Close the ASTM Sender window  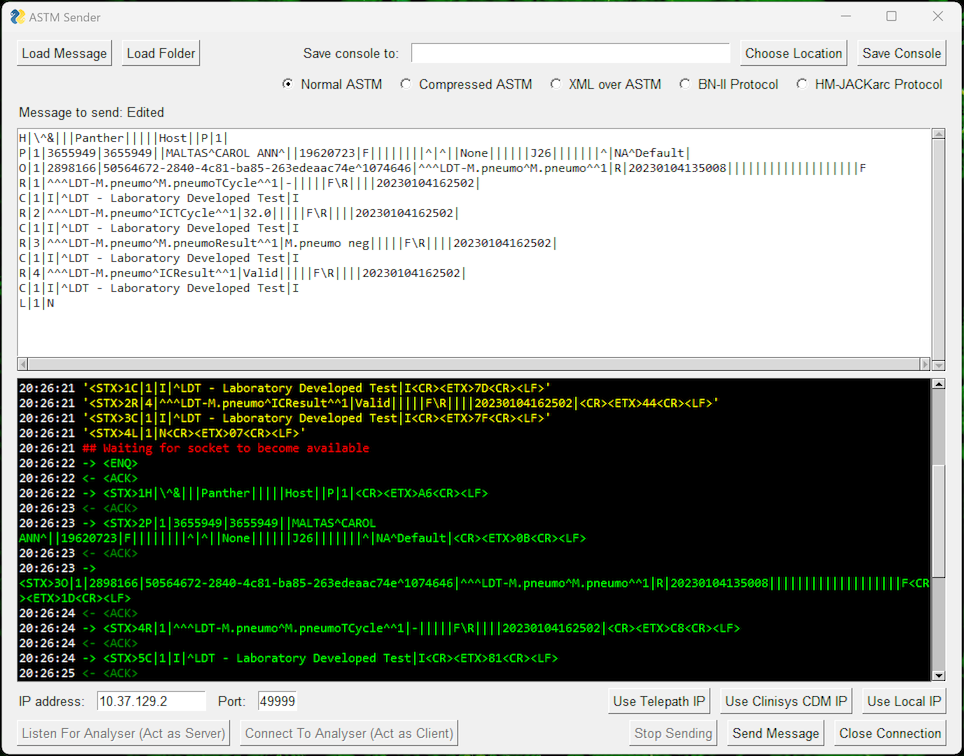click(x=938, y=17)
